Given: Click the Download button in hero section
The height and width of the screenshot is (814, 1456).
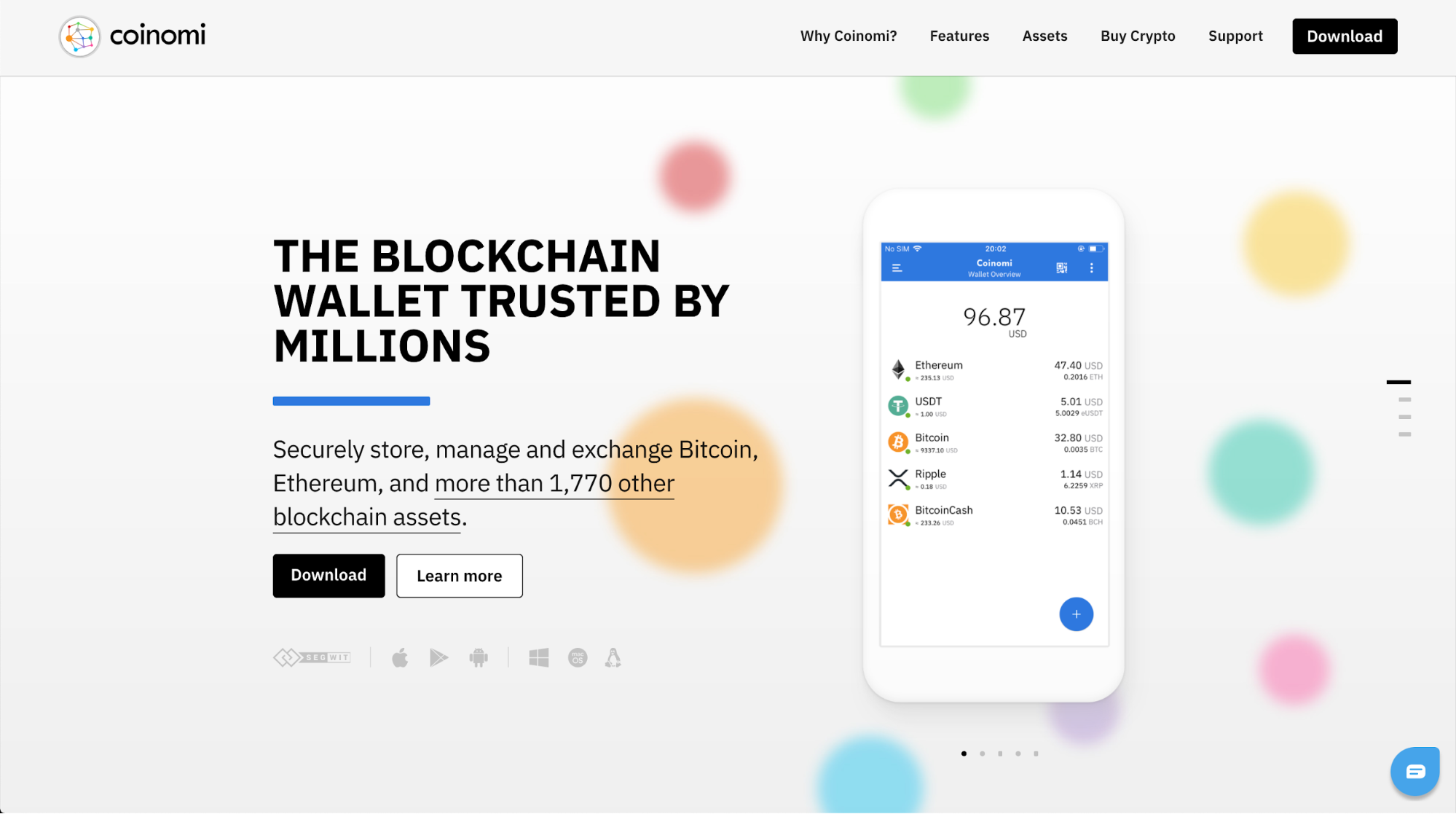Looking at the screenshot, I should [328, 575].
